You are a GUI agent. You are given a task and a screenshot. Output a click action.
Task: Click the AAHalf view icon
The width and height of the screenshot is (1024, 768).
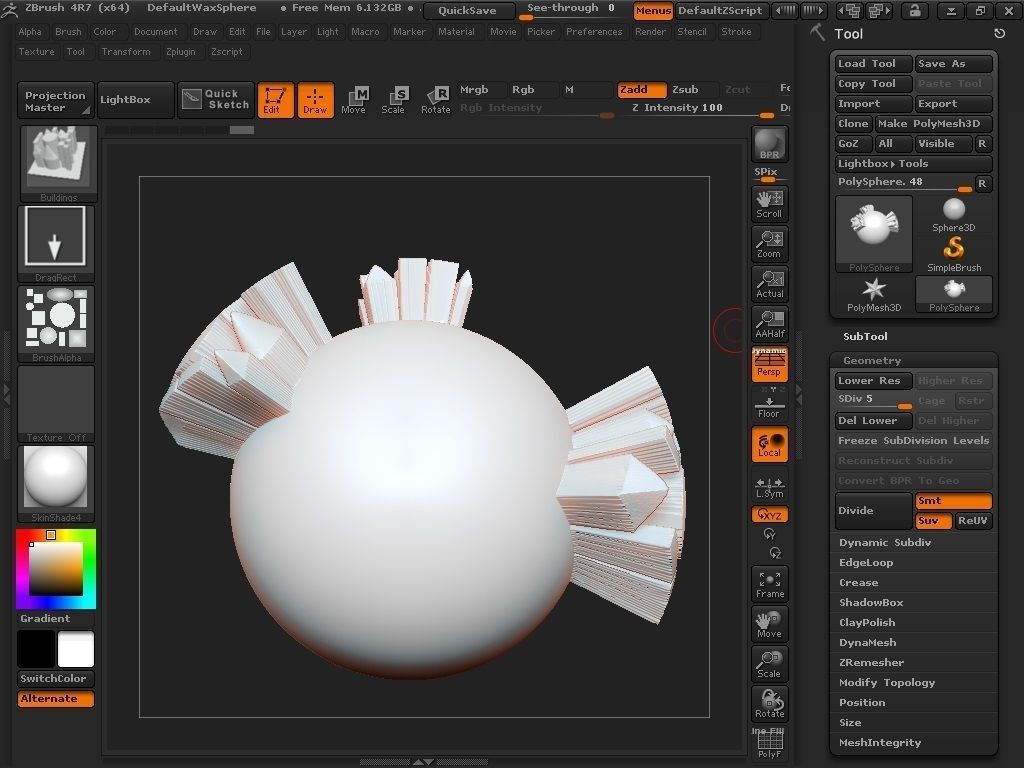[x=769, y=324]
